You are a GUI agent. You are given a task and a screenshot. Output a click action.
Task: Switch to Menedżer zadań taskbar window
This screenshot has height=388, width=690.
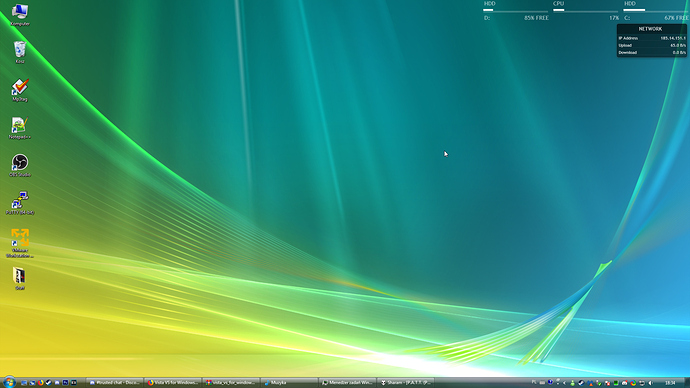coord(347,383)
